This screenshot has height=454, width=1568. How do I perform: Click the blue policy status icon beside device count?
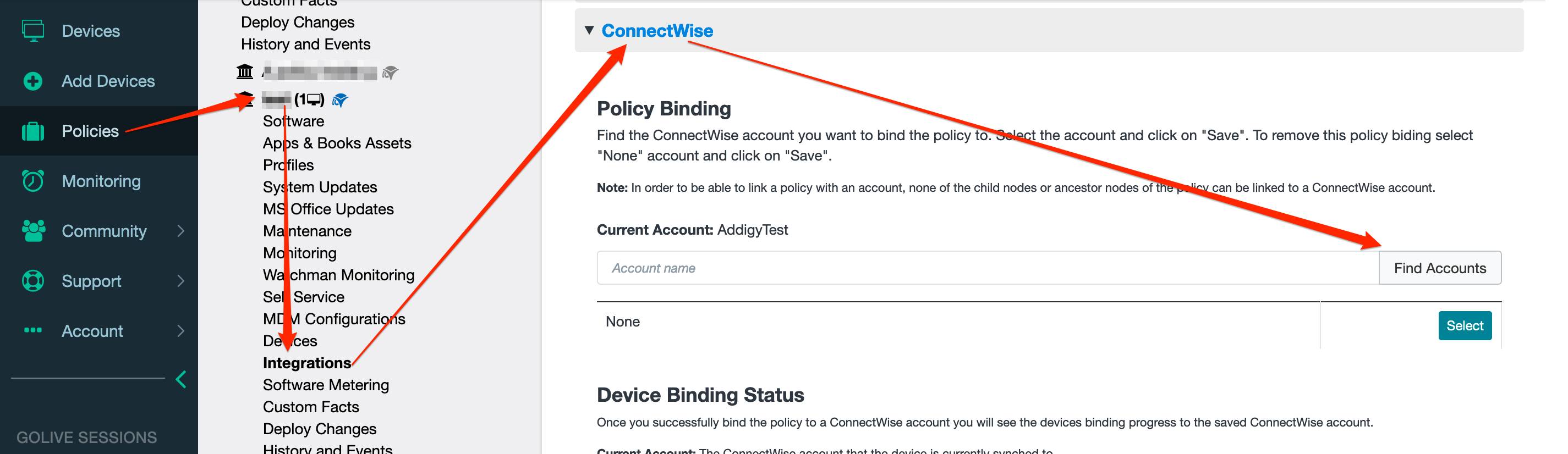tap(340, 99)
